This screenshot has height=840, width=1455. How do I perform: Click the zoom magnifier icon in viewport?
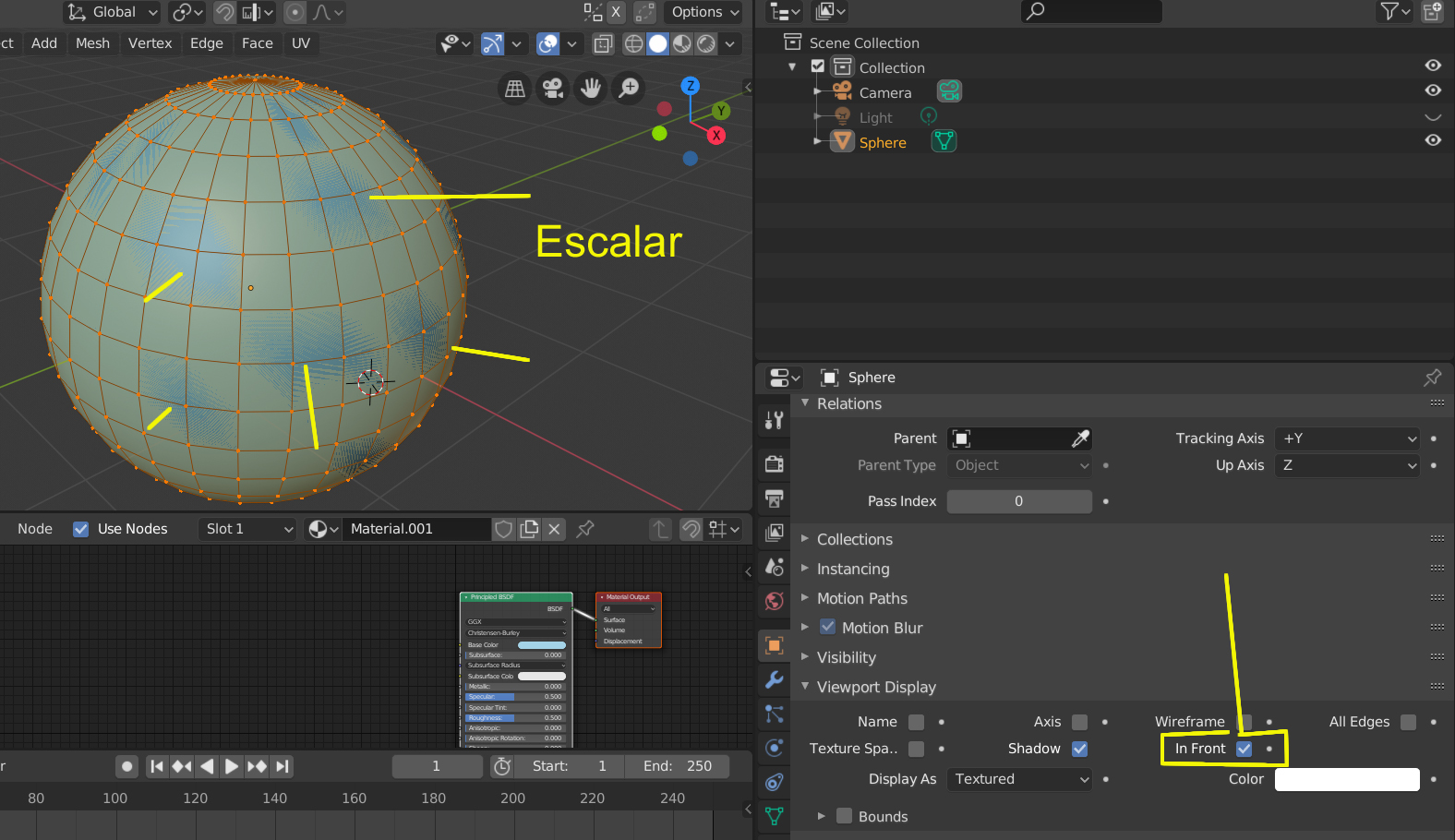click(629, 88)
